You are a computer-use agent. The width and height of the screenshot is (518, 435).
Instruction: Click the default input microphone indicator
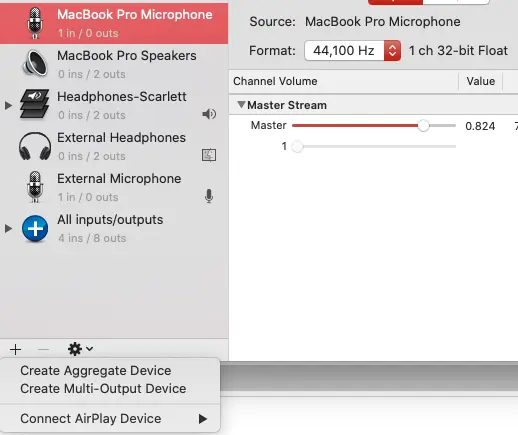pyautogui.click(x=209, y=196)
